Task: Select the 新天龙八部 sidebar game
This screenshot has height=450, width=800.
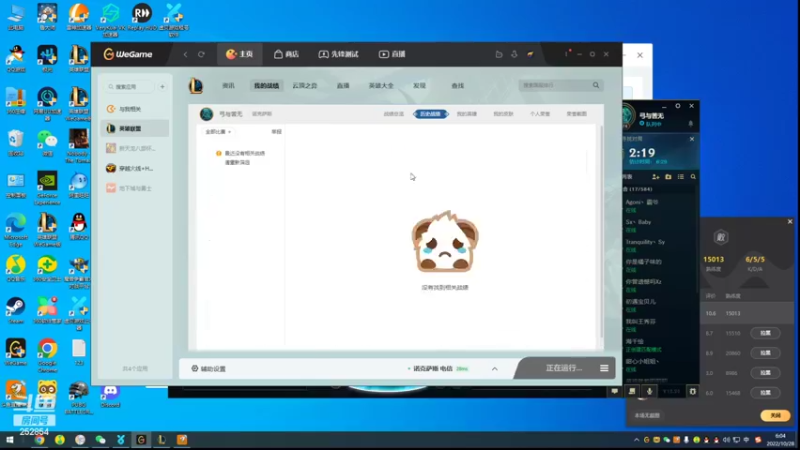Action: click(x=135, y=148)
